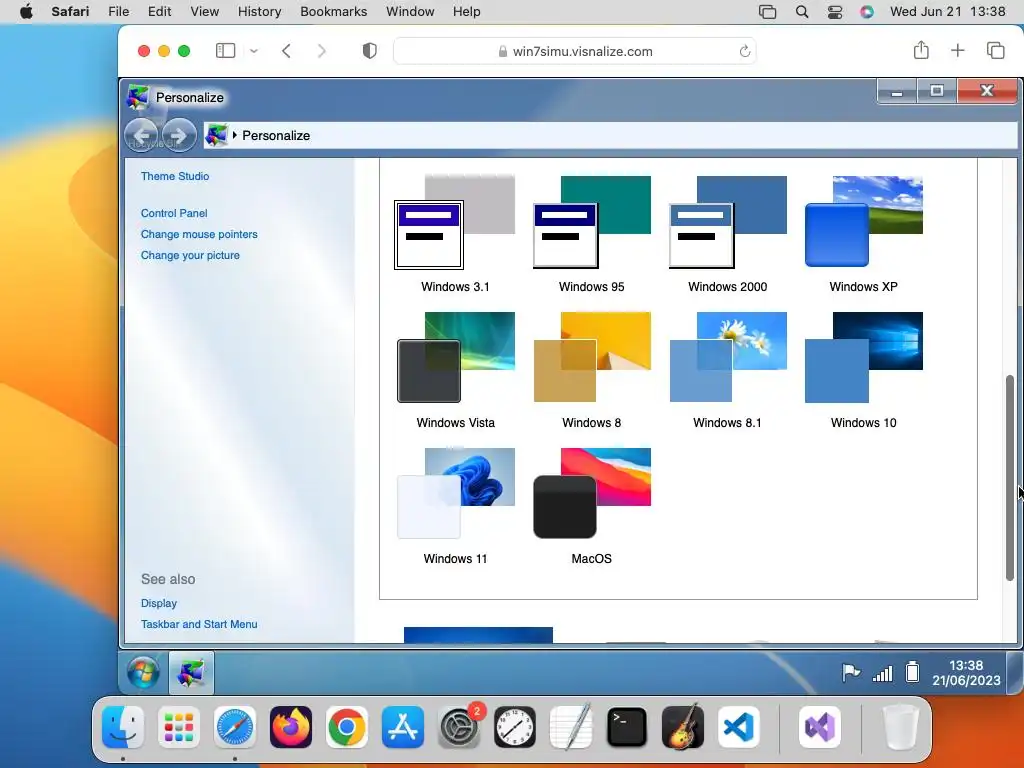Click the win7simu.visnalize.com address field

coord(575,51)
